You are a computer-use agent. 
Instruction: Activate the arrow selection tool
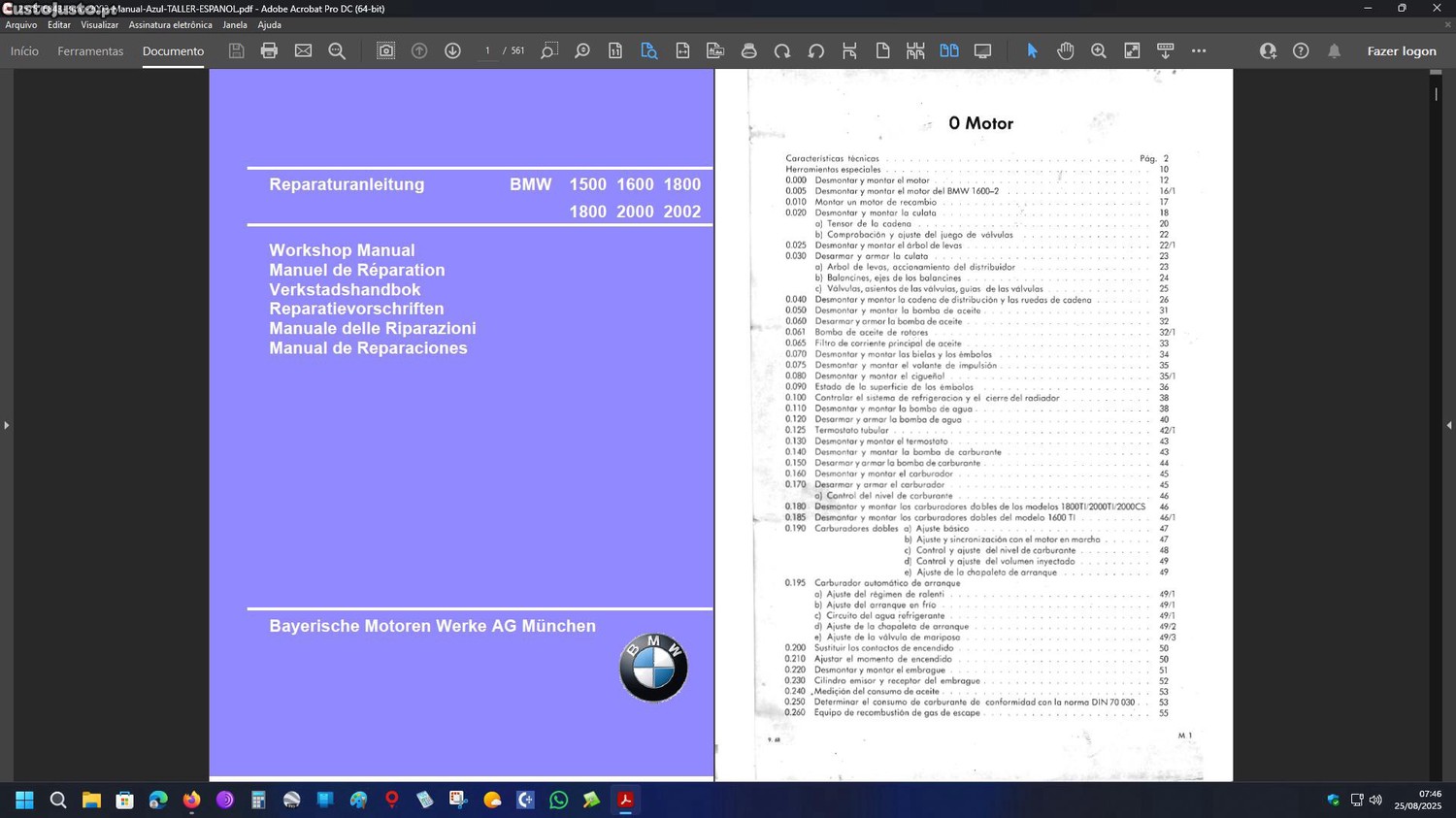pyautogui.click(x=1032, y=50)
